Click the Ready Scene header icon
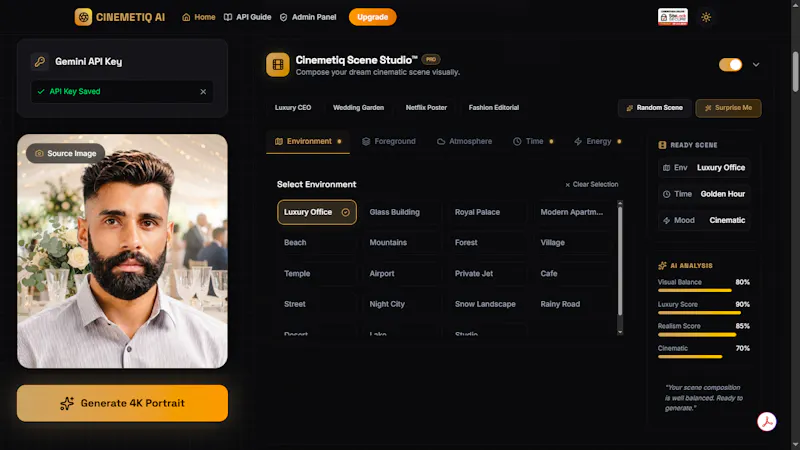The width and height of the screenshot is (800, 450). [662, 145]
